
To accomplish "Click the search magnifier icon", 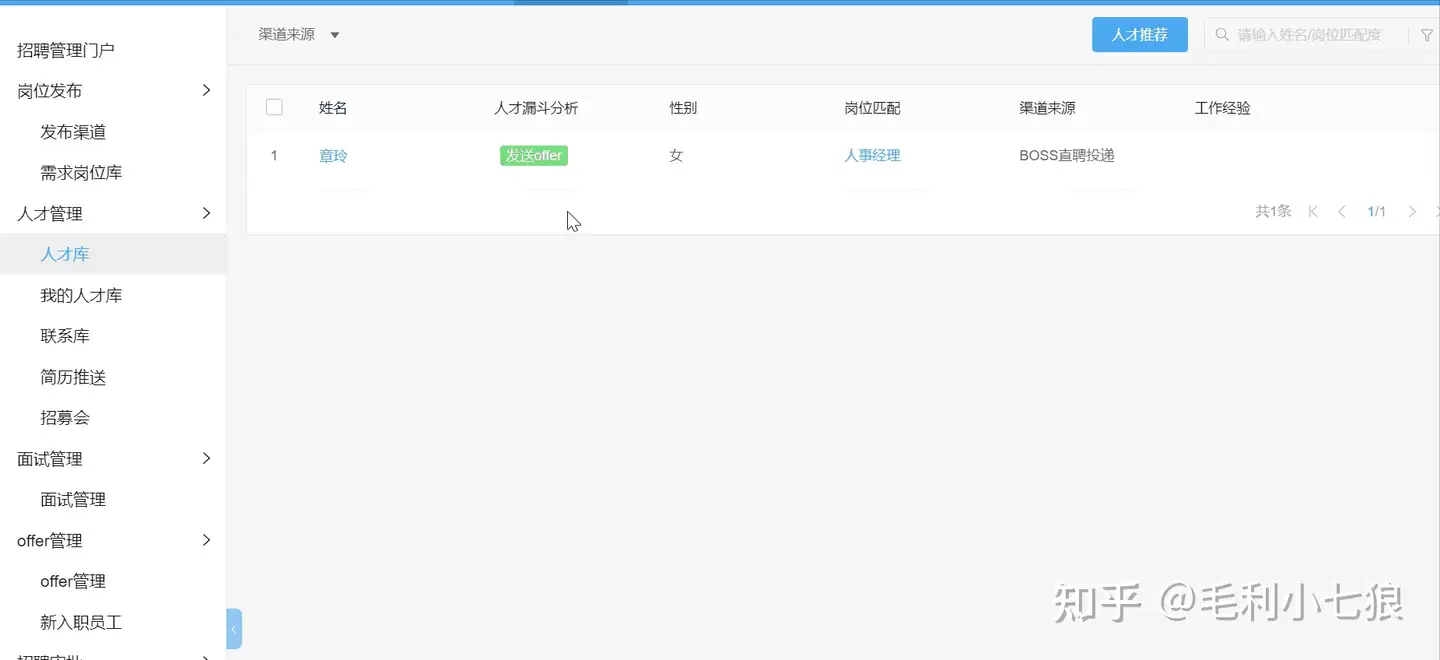I will [1222, 35].
